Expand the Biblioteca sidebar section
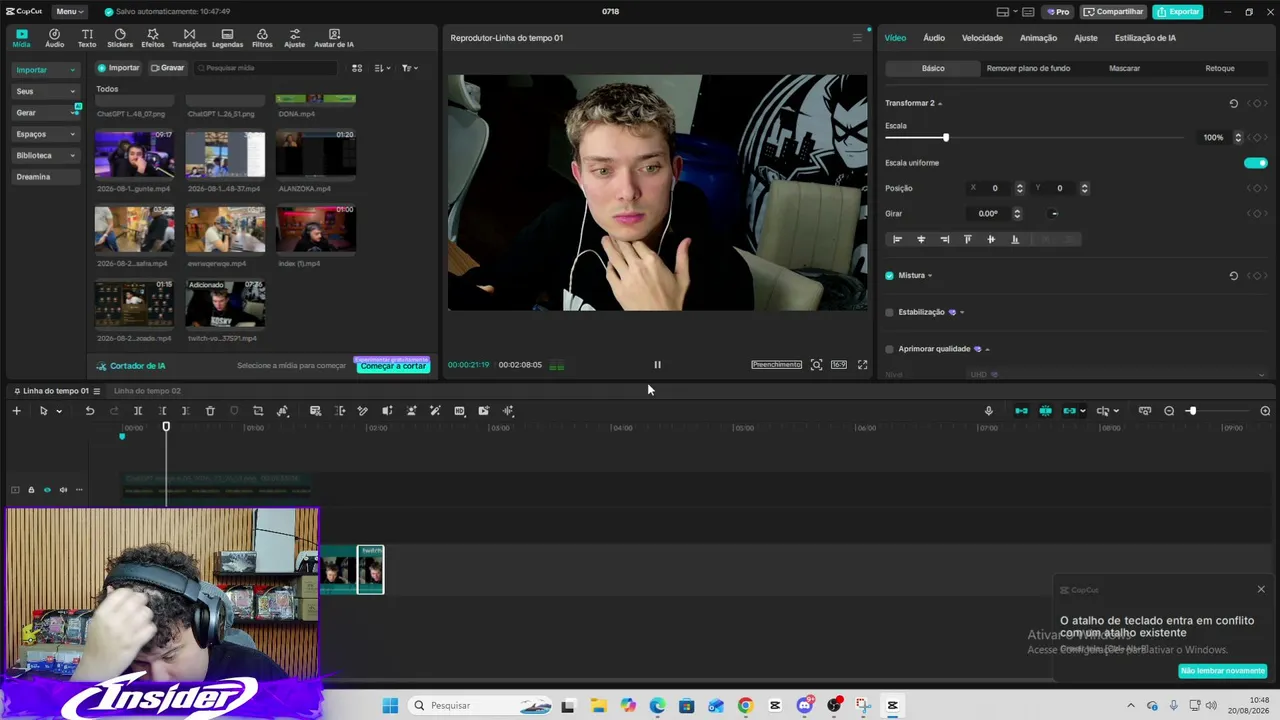 [45, 156]
